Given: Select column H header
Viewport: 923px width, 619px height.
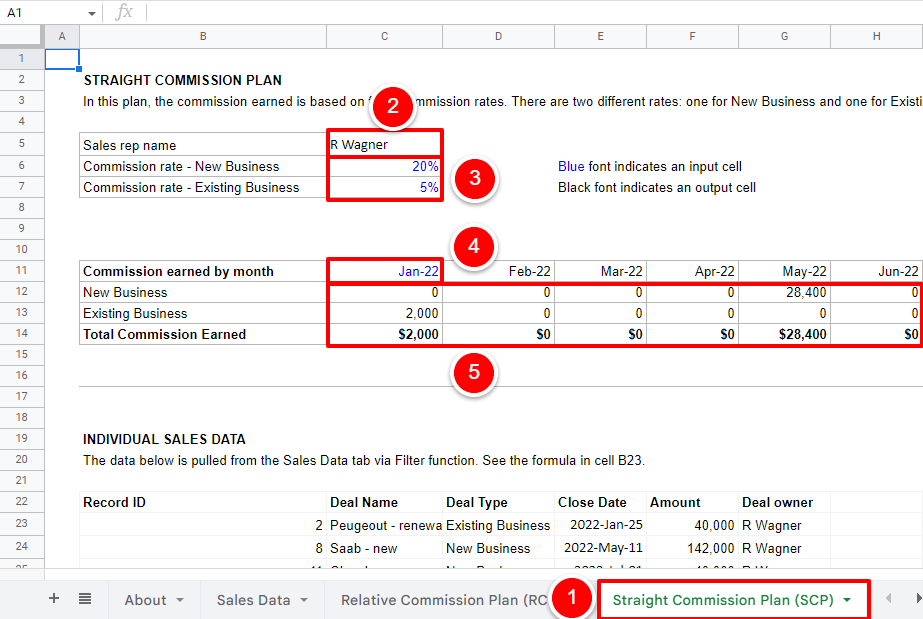Looking at the screenshot, I should (x=876, y=36).
